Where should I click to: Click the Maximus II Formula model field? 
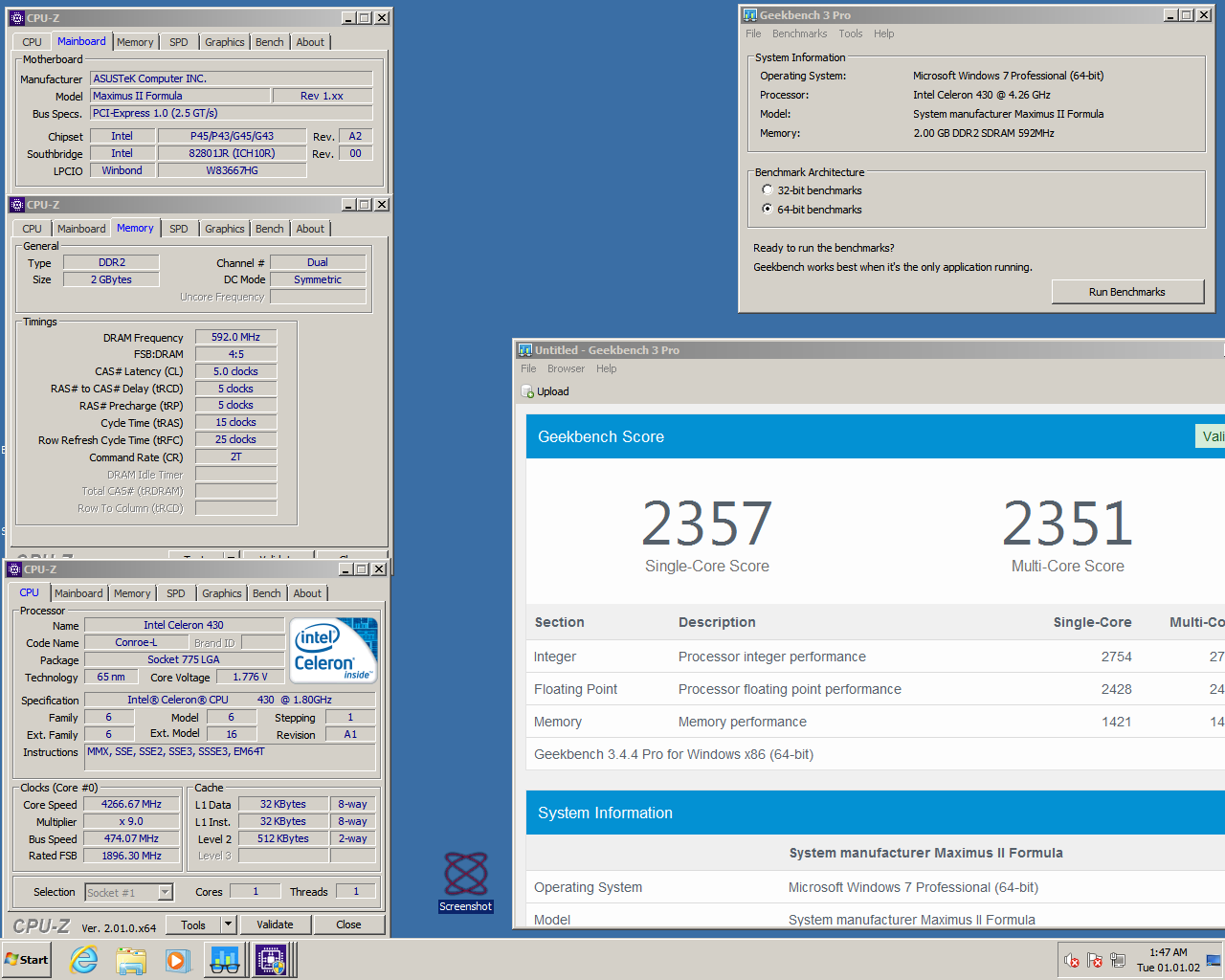(180, 96)
